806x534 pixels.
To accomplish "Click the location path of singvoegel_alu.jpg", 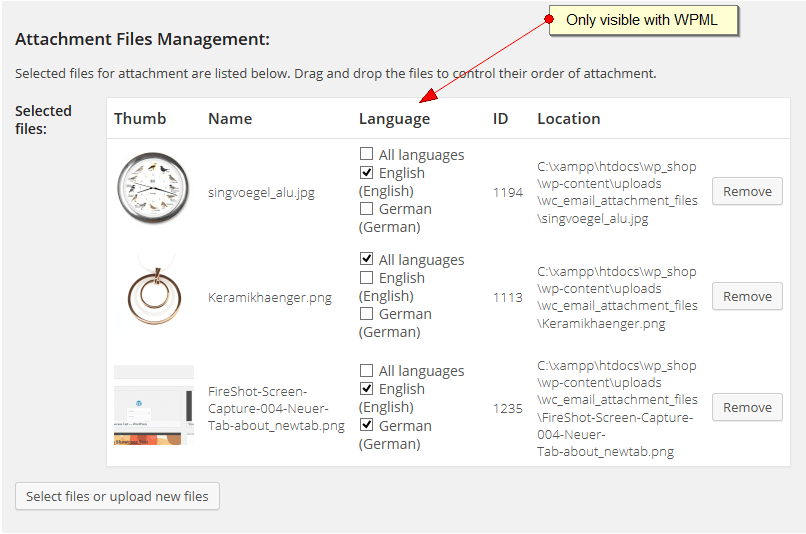I will 617,192.
